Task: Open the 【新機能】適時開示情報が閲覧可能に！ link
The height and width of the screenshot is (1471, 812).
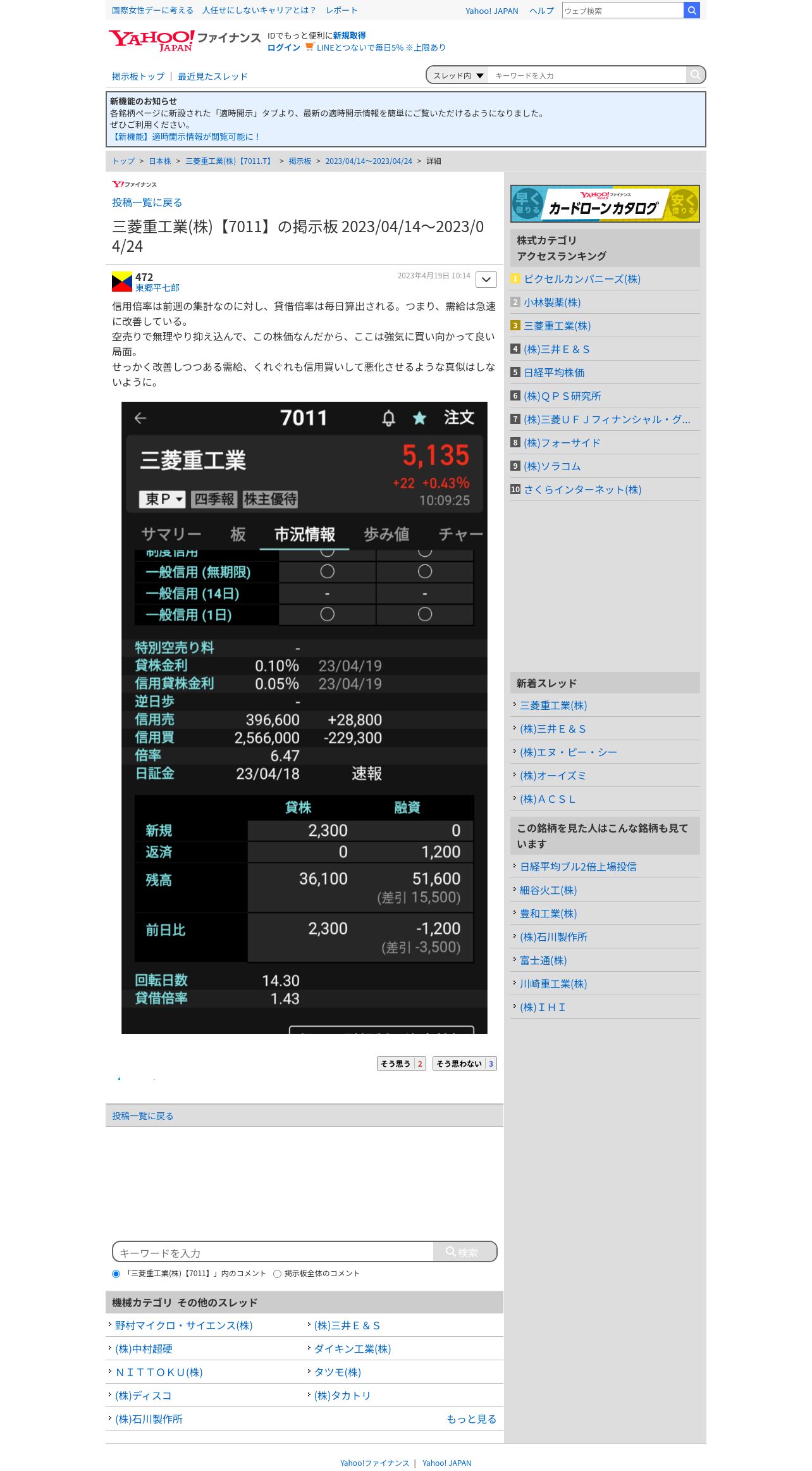Action: coord(185,137)
